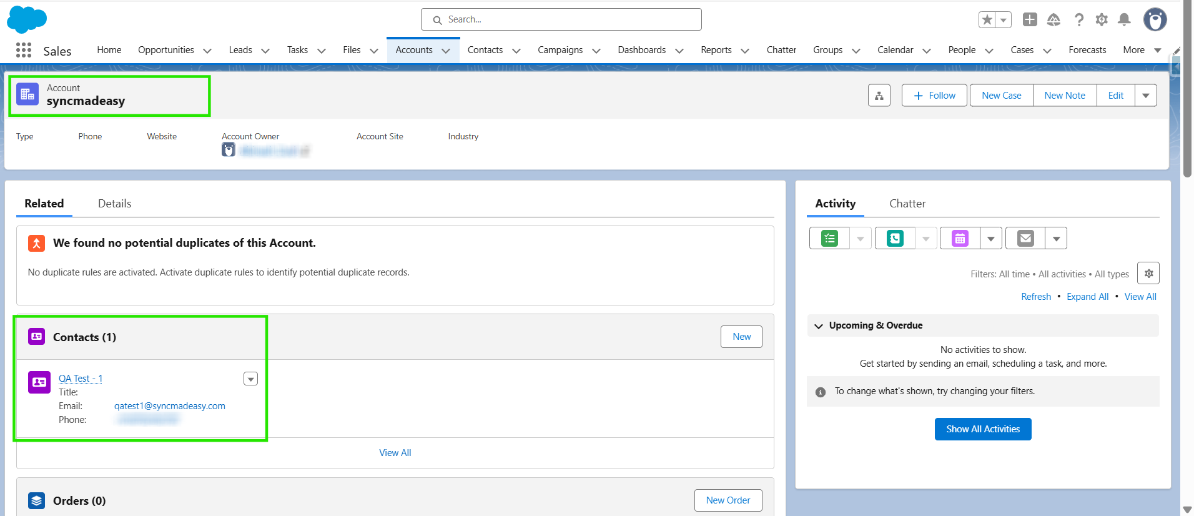Expand the Accounts nav dropdown chevron
Image resolution: width=1194 pixels, height=516 pixels.
[x=445, y=50]
